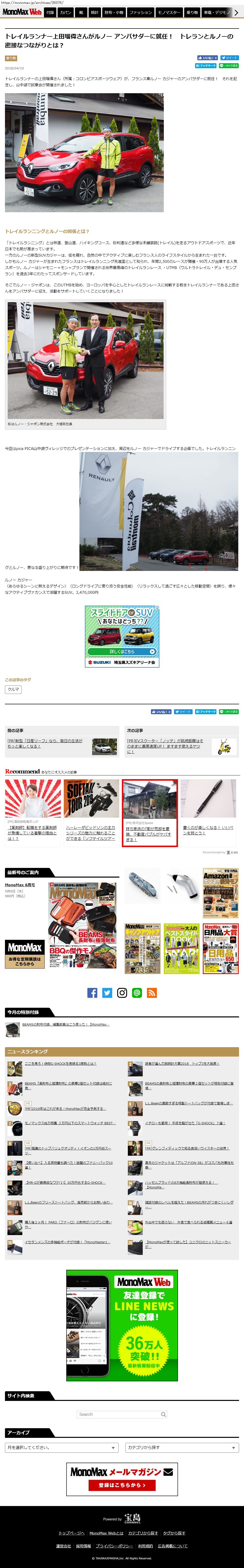Open the handshake photo with Renault car
This screenshot has width=244, height=1568.
click(85, 360)
